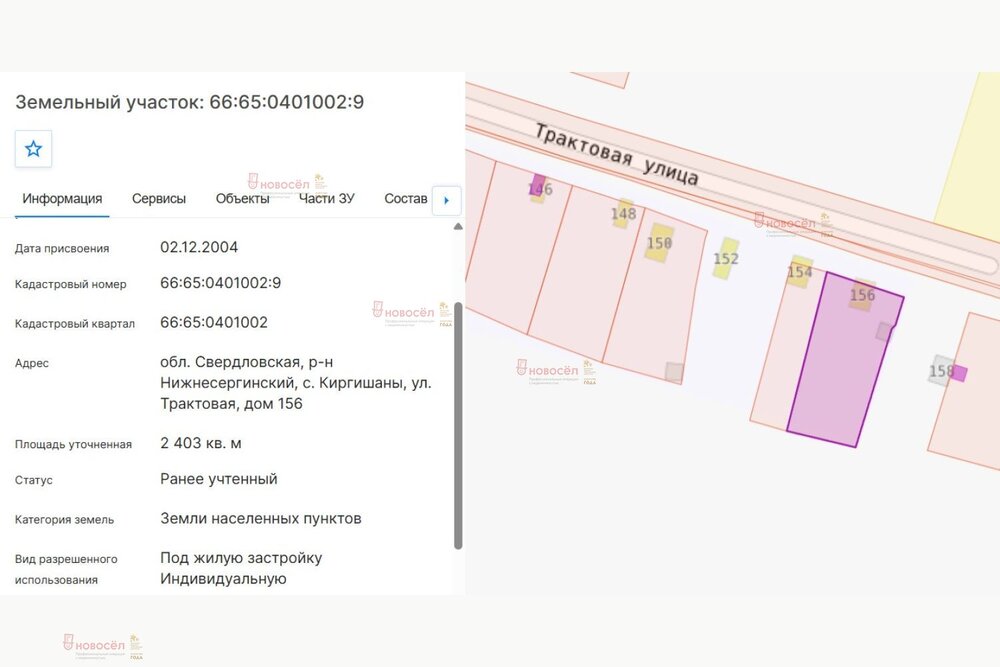Click building labeled 158 on map
The image size is (1000, 667).
tap(941, 370)
